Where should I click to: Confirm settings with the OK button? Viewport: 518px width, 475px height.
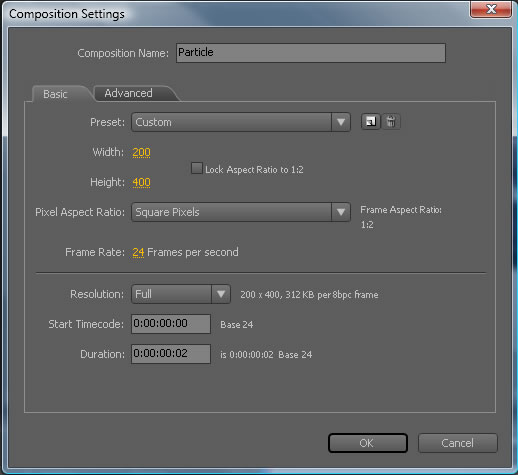tap(368, 443)
